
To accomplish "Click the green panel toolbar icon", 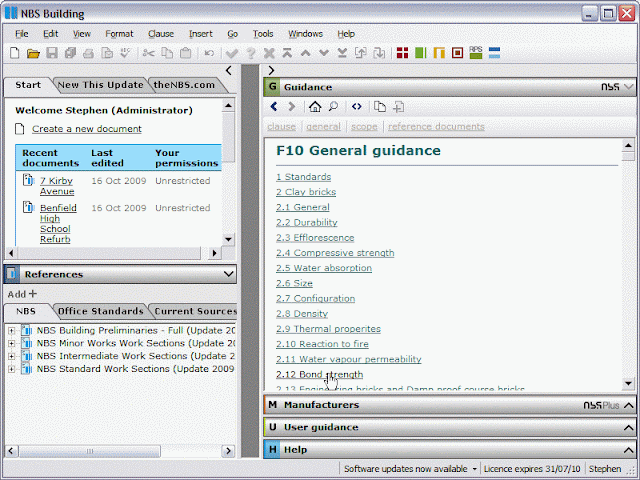I will [x=420, y=53].
